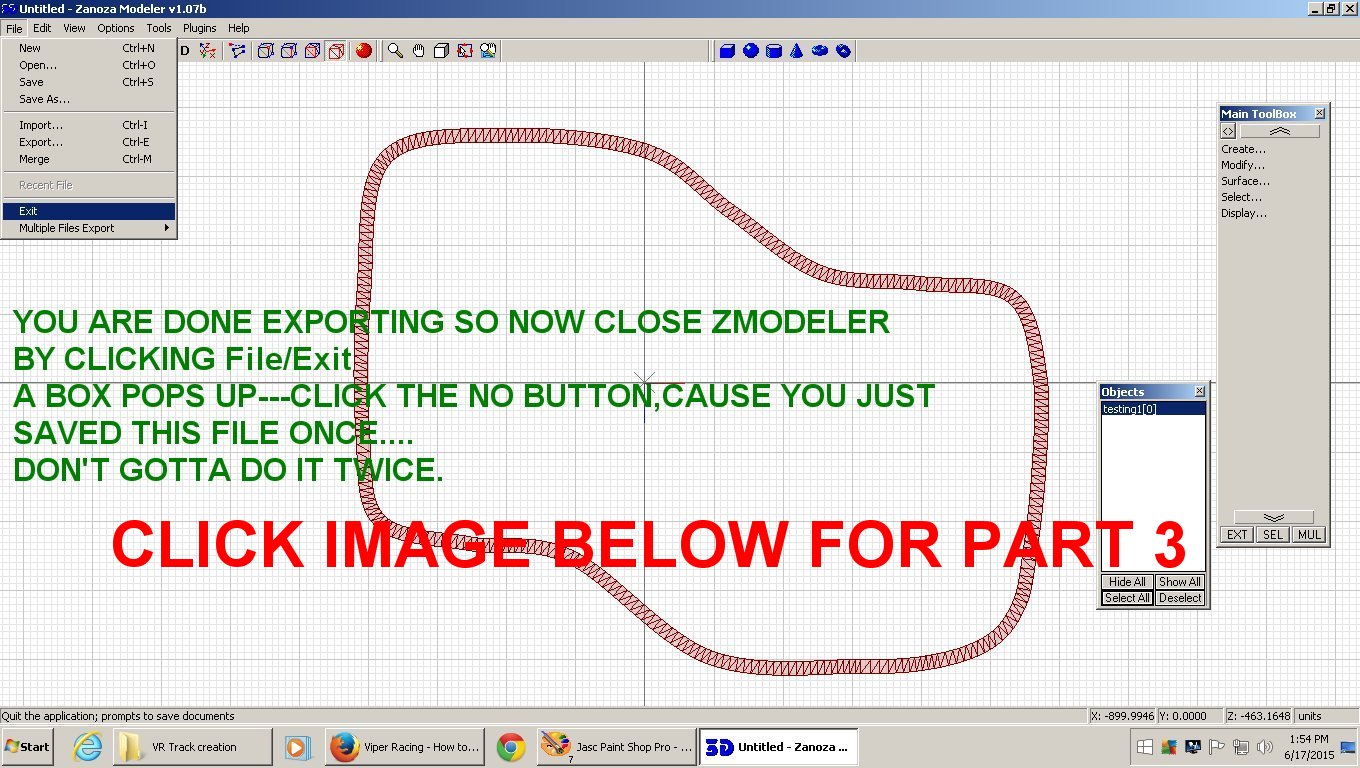Screen dimensions: 1360x768
Task: Expand the Select... toolbox section
Action: [1242, 197]
